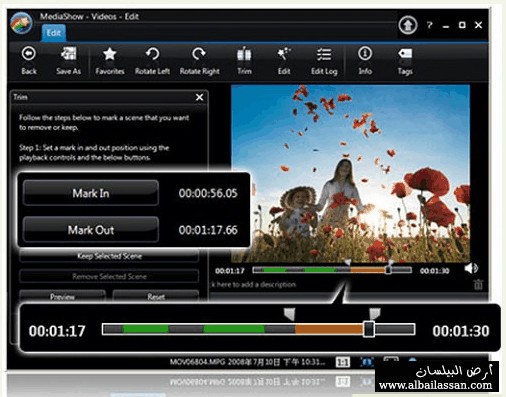
Task: Close the Trim panel
Action: point(199,97)
